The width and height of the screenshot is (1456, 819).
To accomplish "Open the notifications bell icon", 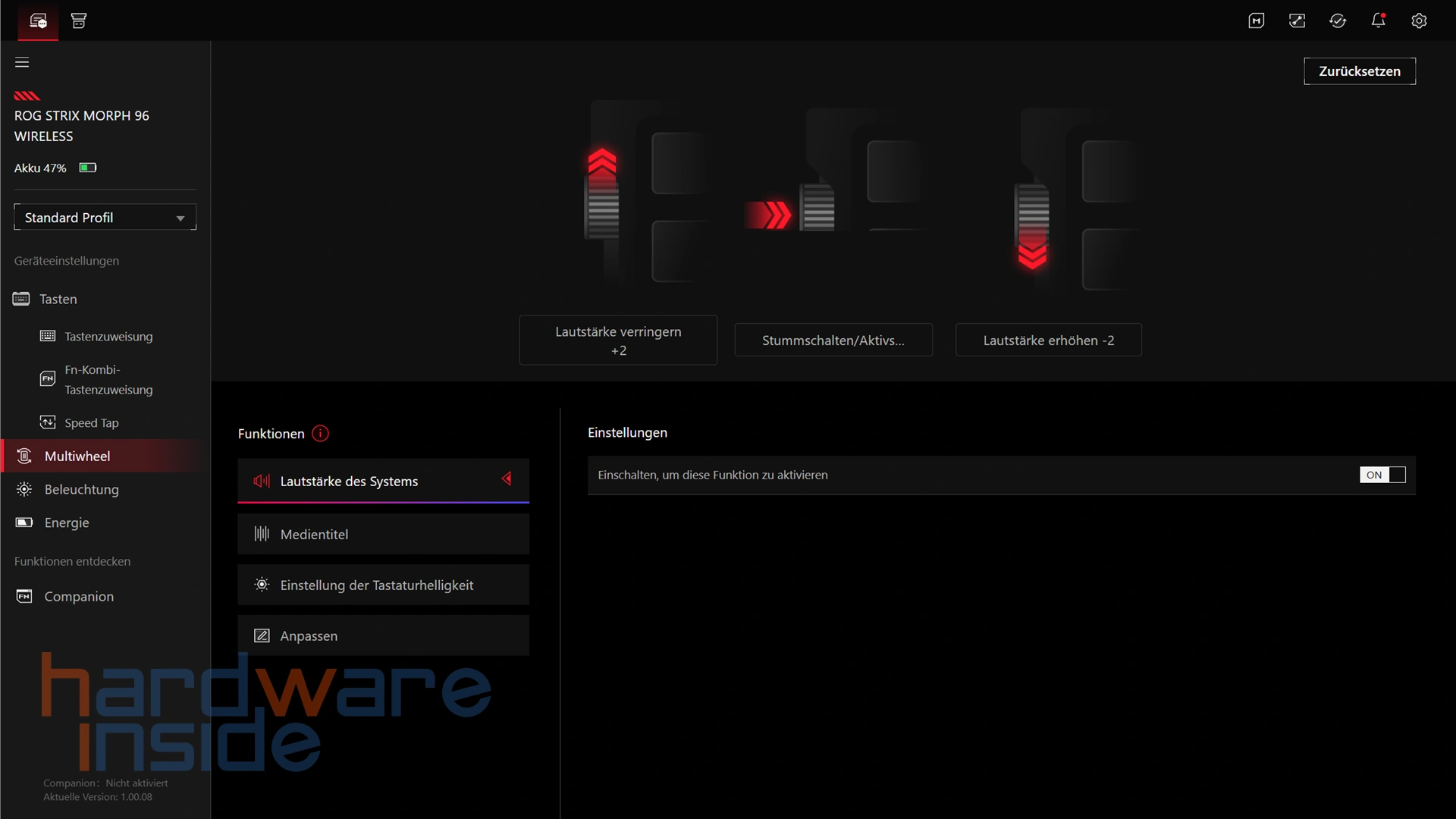I will click(x=1378, y=20).
